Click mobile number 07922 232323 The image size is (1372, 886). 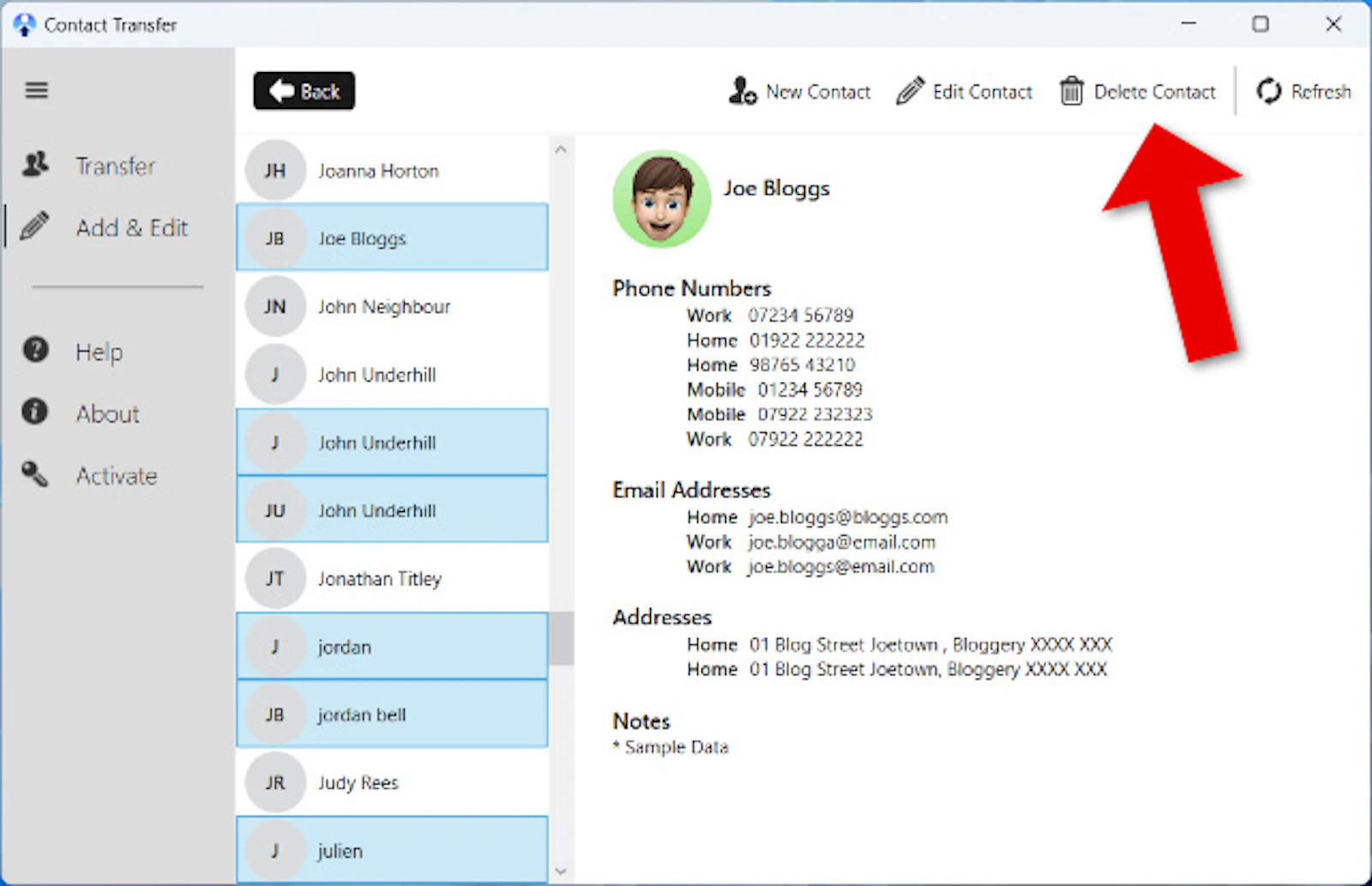[x=815, y=414]
